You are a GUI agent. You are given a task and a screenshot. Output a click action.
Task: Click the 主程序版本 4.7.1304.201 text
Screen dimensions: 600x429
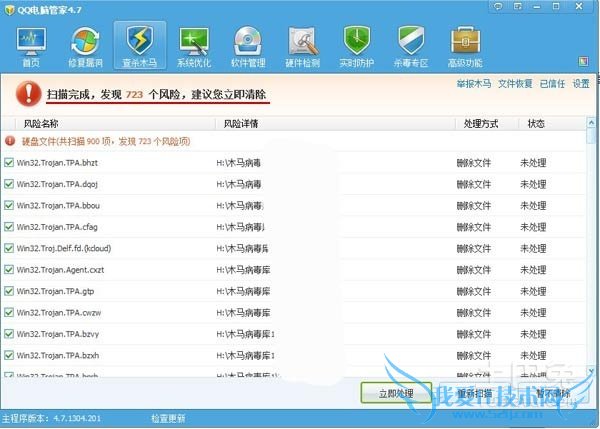click(52, 418)
